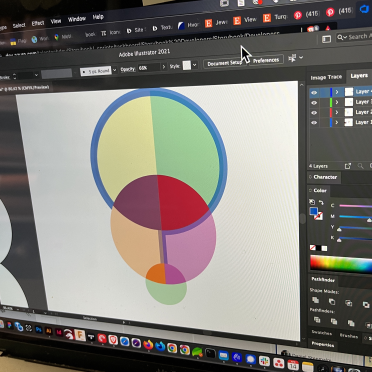
Task: Swap fill and stroke in Color panel
Action: [321, 202]
